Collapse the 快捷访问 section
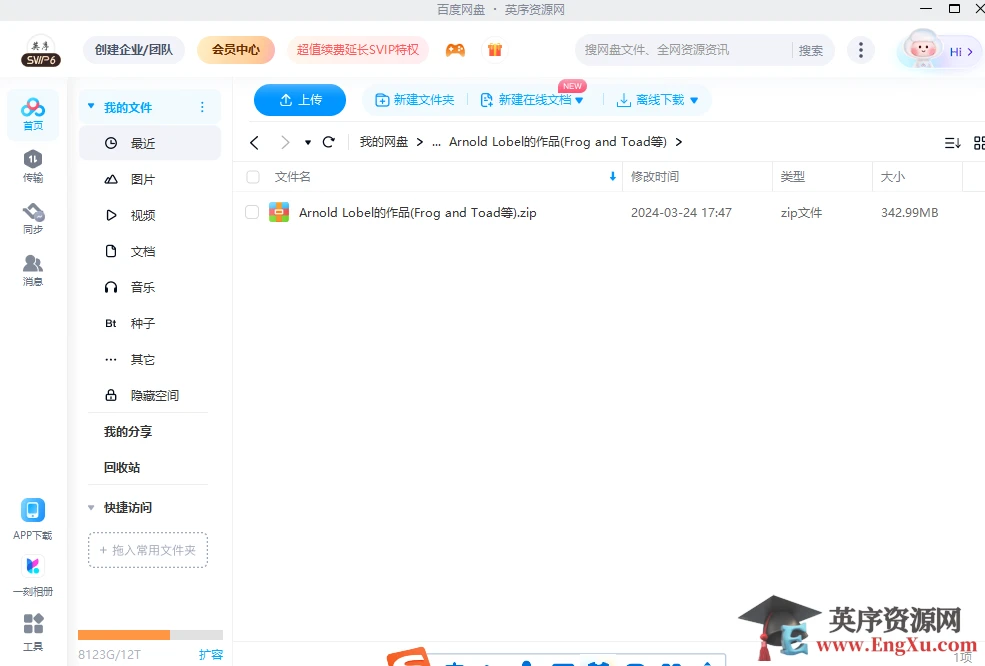Viewport: 985px width, 666px height. pos(91,507)
